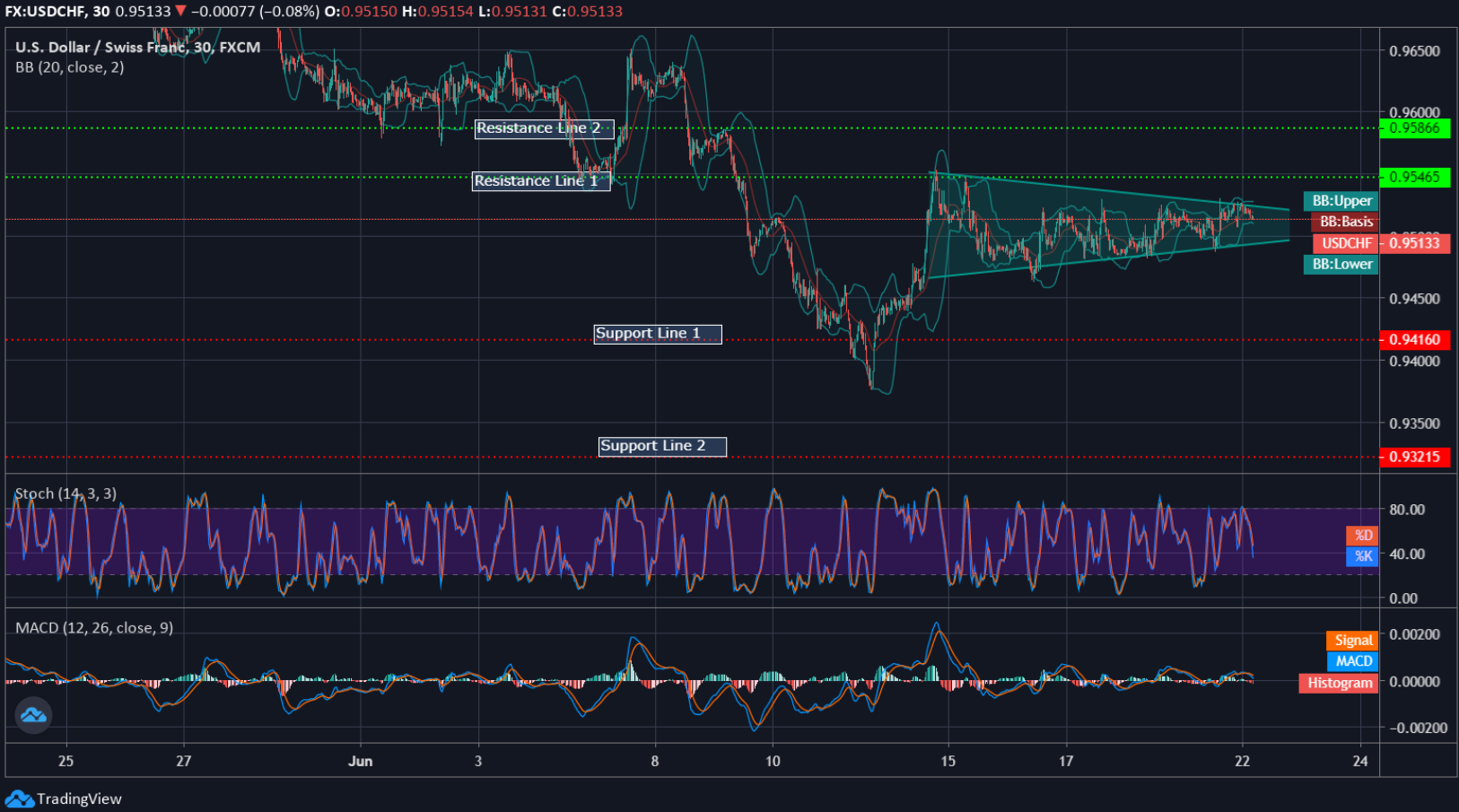Select the blue MACD line label

pos(1351,661)
